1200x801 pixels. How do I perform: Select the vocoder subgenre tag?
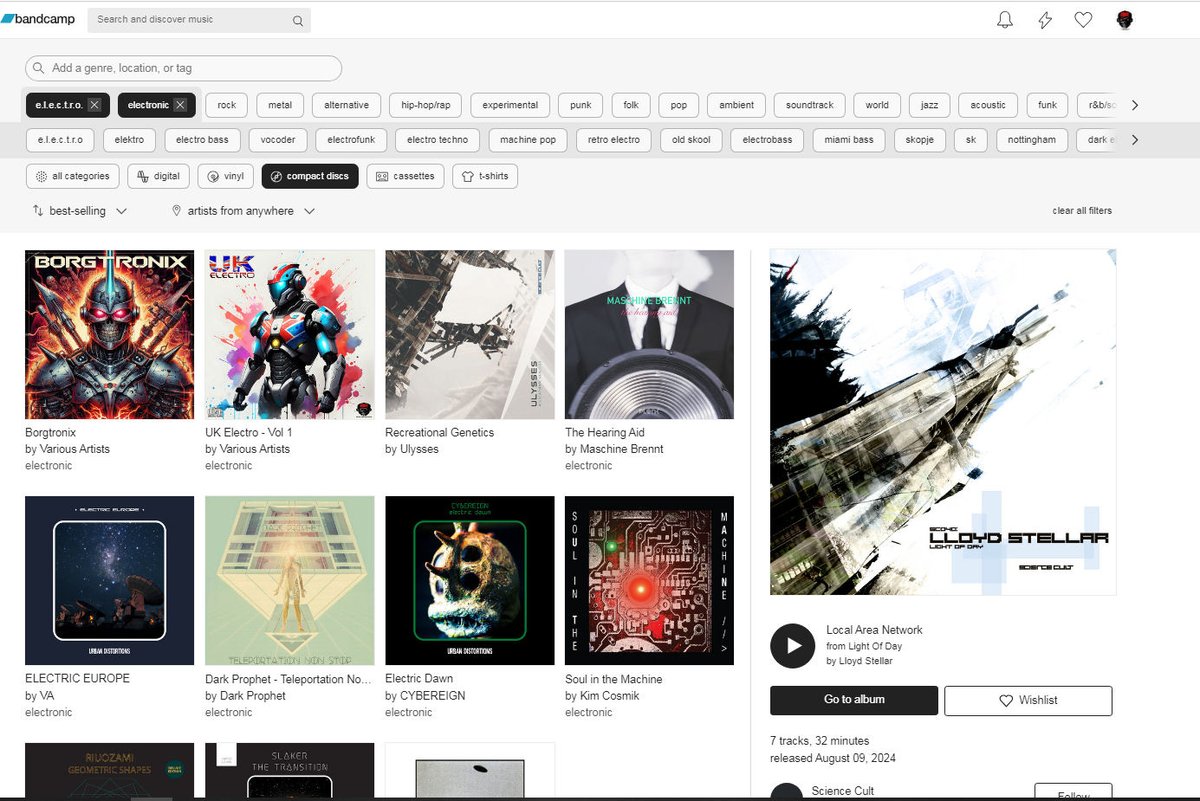[x=278, y=140]
